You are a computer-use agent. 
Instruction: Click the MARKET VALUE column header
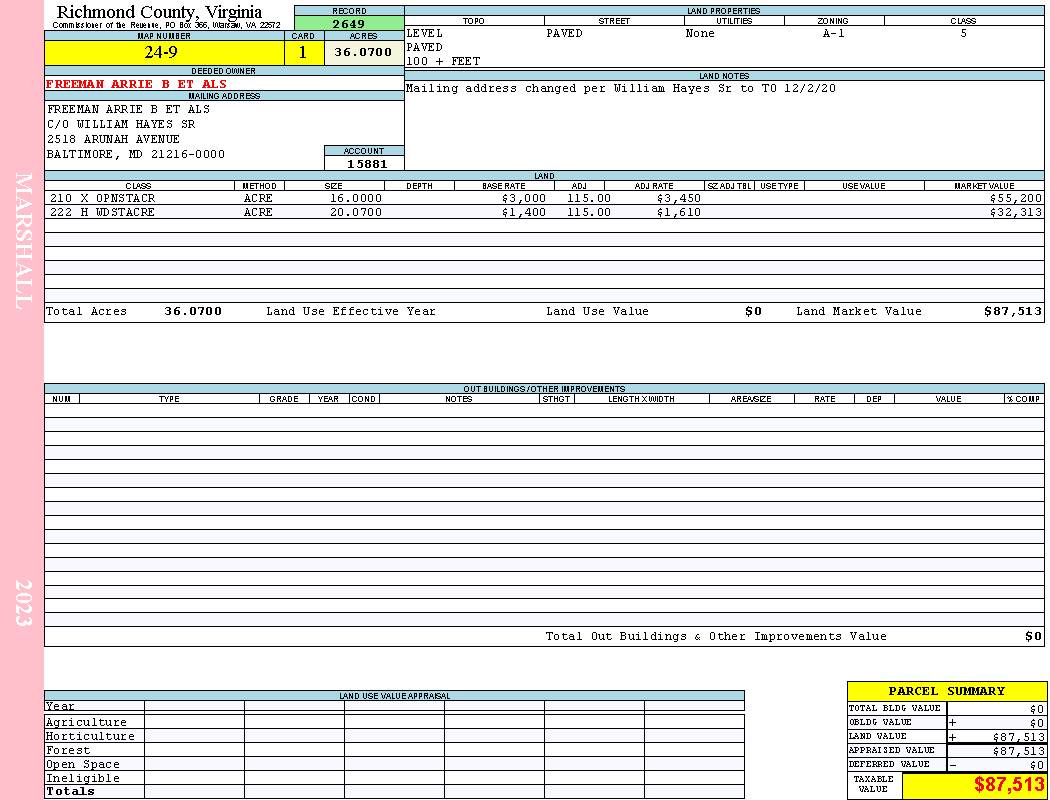coord(984,186)
